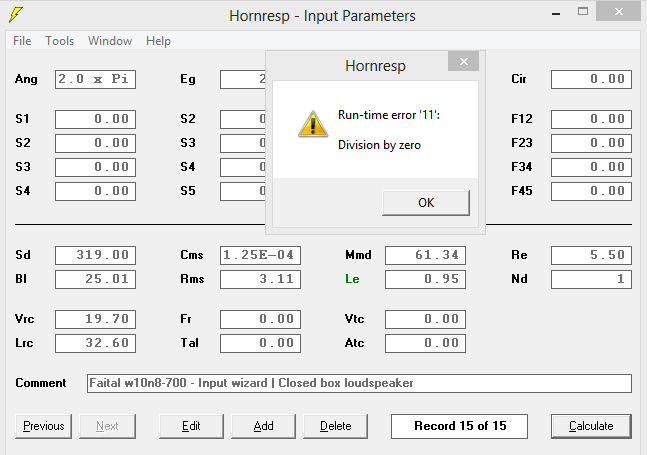This screenshot has height=455, width=647.
Task: Maximize the Hornresp main window
Action: pyautogui.click(x=583, y=12)
